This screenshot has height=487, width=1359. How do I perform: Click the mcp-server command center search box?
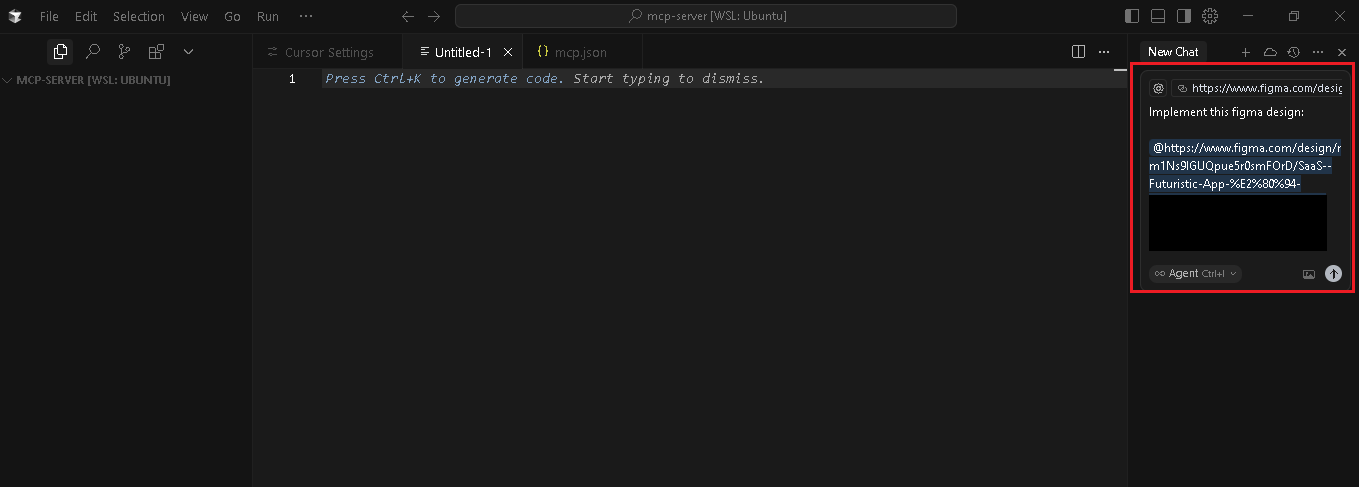click(705, 16)
